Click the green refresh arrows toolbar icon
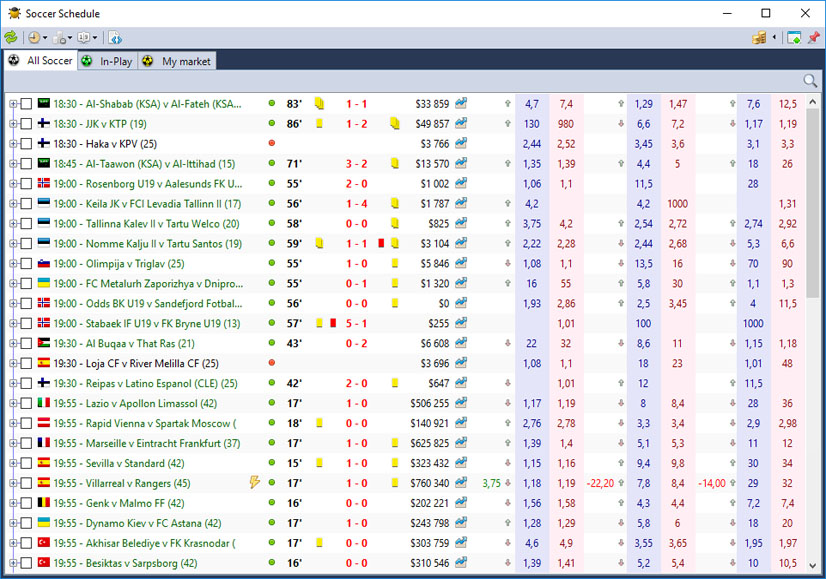Viewport: 826px width, 579px height. pyautogui.click(x=11, y=37)
